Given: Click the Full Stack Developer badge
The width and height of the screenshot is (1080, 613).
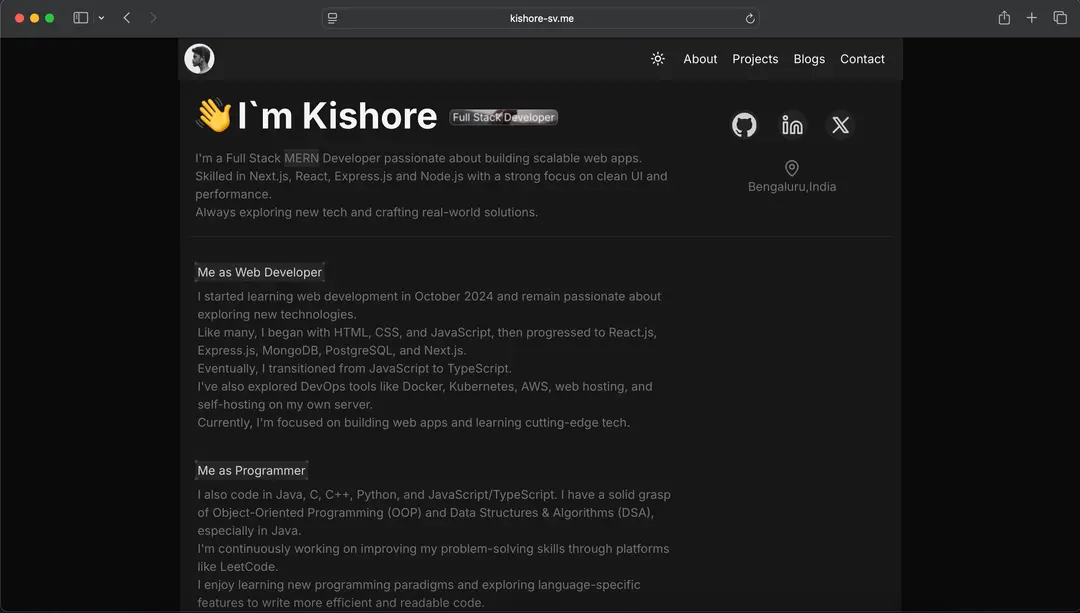Looking at the screenshot, I should point(503,117).
